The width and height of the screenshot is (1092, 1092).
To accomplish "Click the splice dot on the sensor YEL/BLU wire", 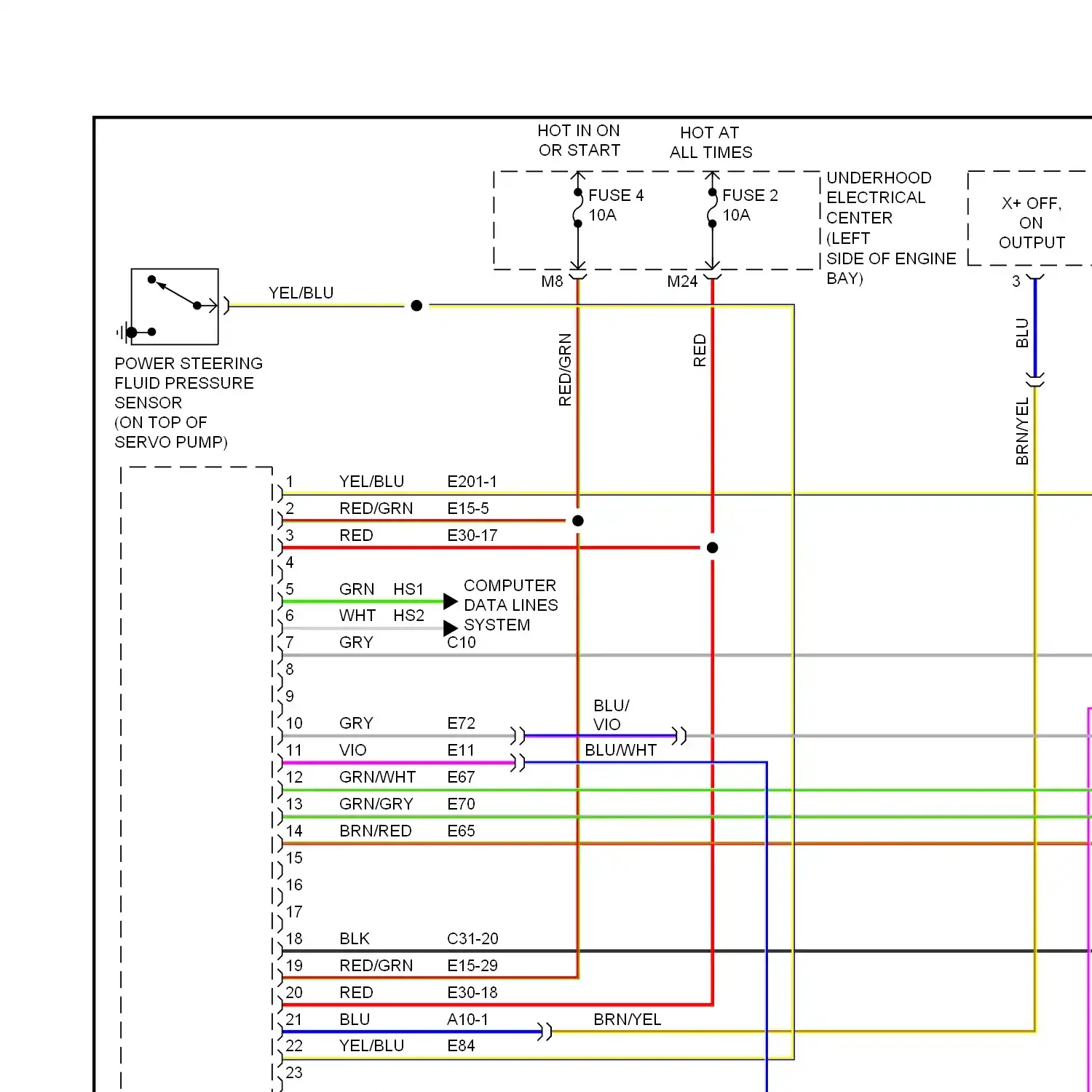I will pos(416,306).
